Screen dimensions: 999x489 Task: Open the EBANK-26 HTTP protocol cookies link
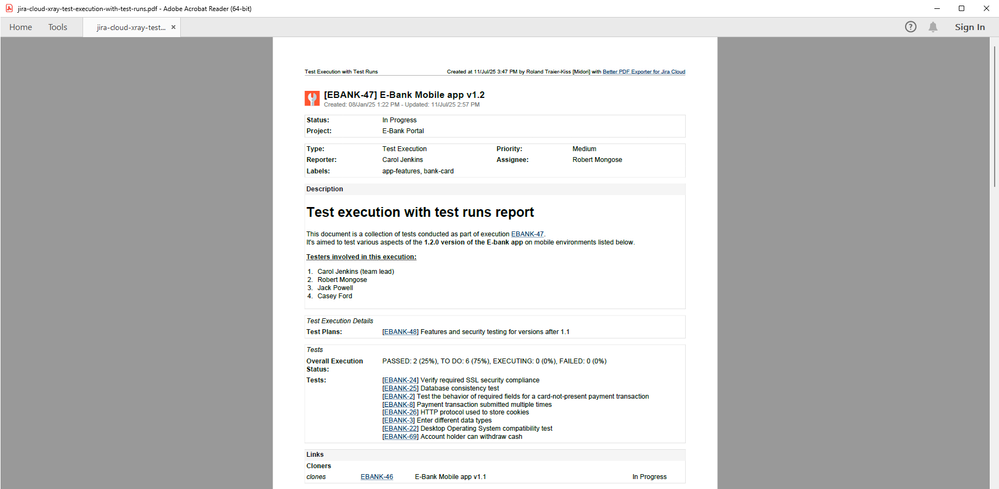click(x=400, y=413)
